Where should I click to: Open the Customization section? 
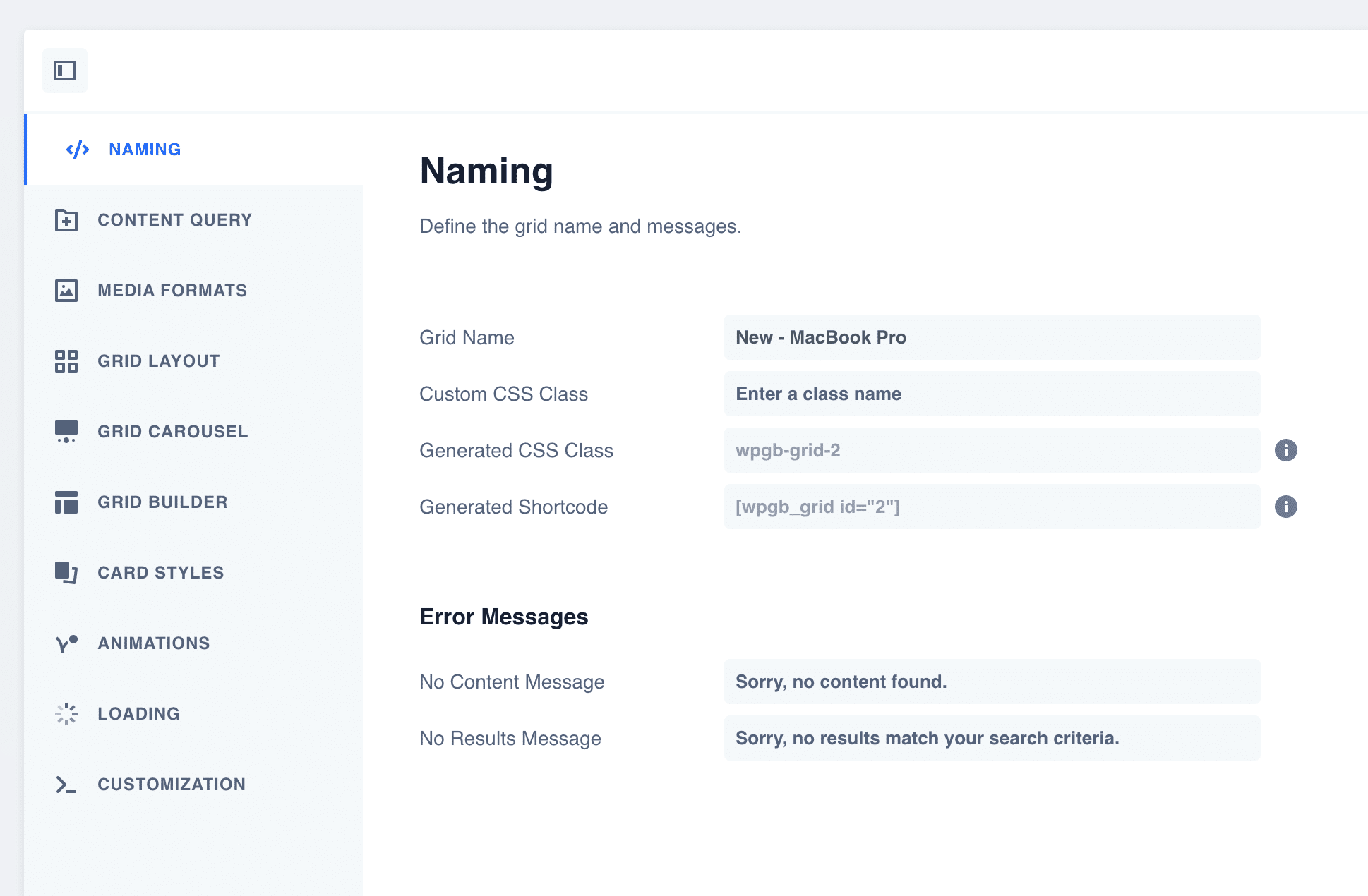click(194, 785)
